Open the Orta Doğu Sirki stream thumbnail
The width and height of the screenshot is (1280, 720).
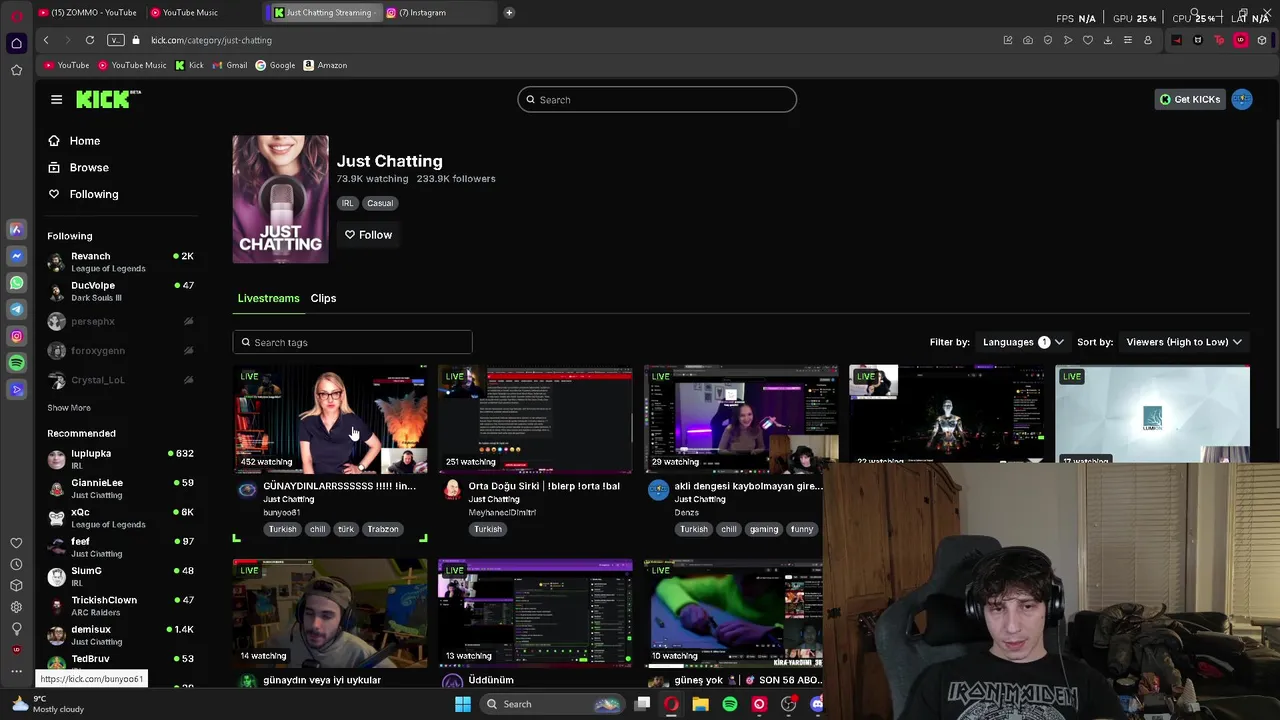[536, 420]
